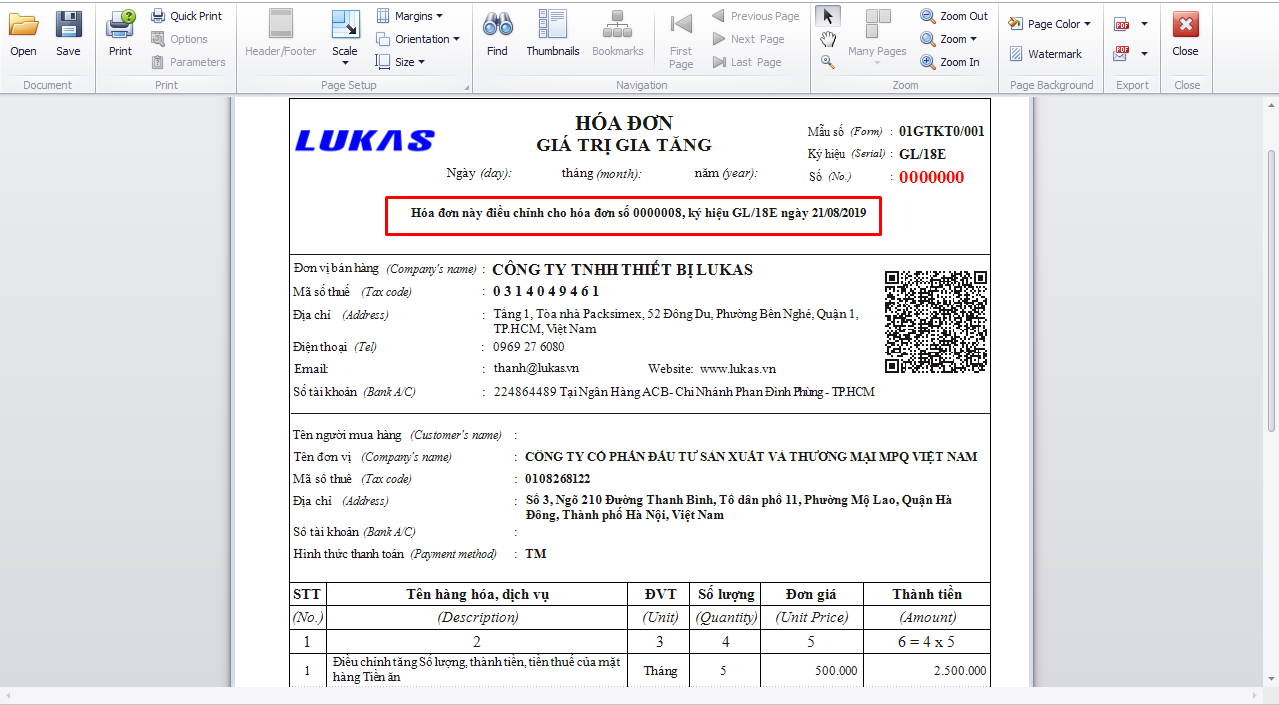Click the HÓA ĐƠN title heading
Viewport: 1279px width, 705px height.
click(x=624, y=123)
